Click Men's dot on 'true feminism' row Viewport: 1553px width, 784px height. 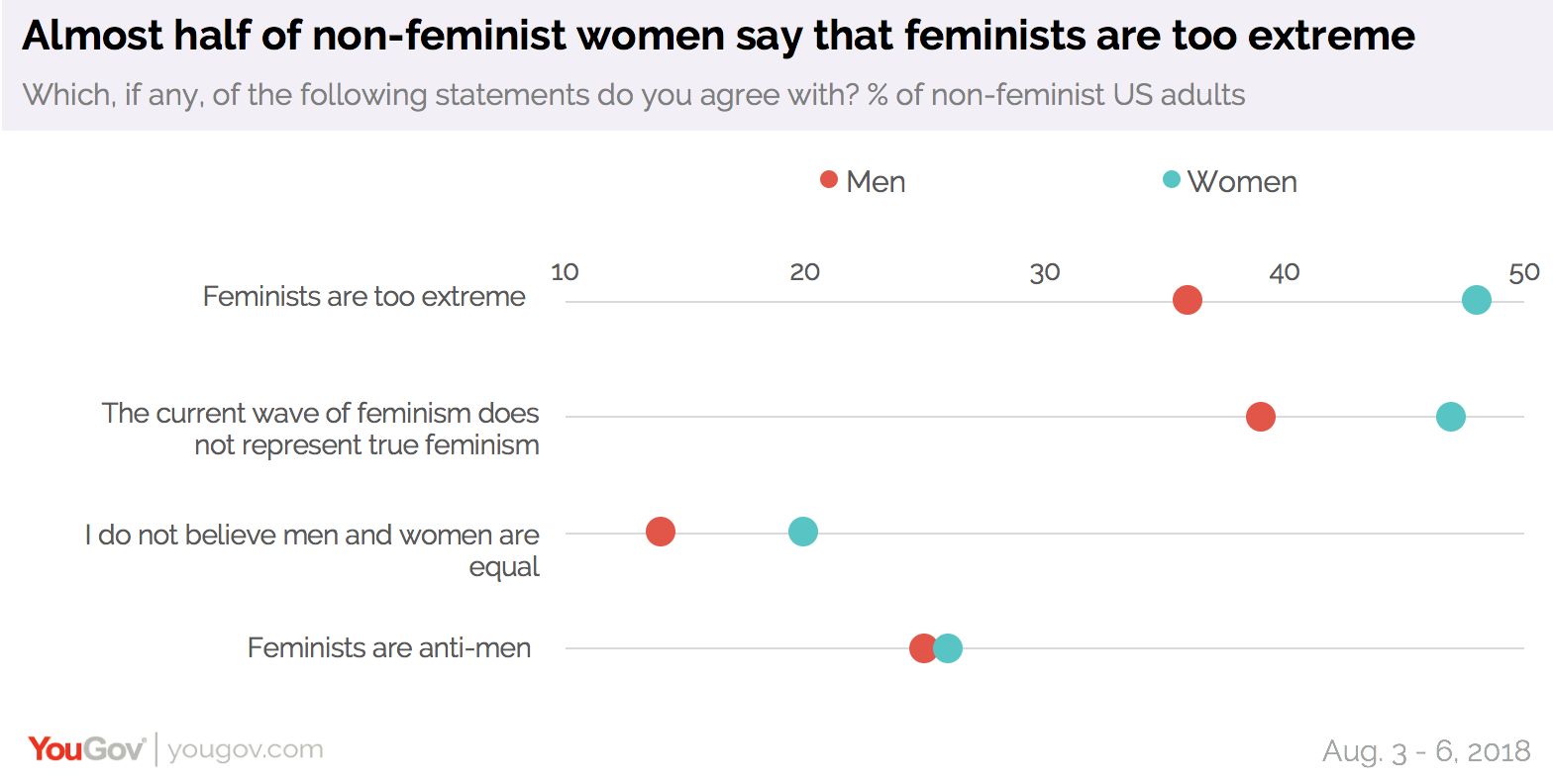[1260, 417]
